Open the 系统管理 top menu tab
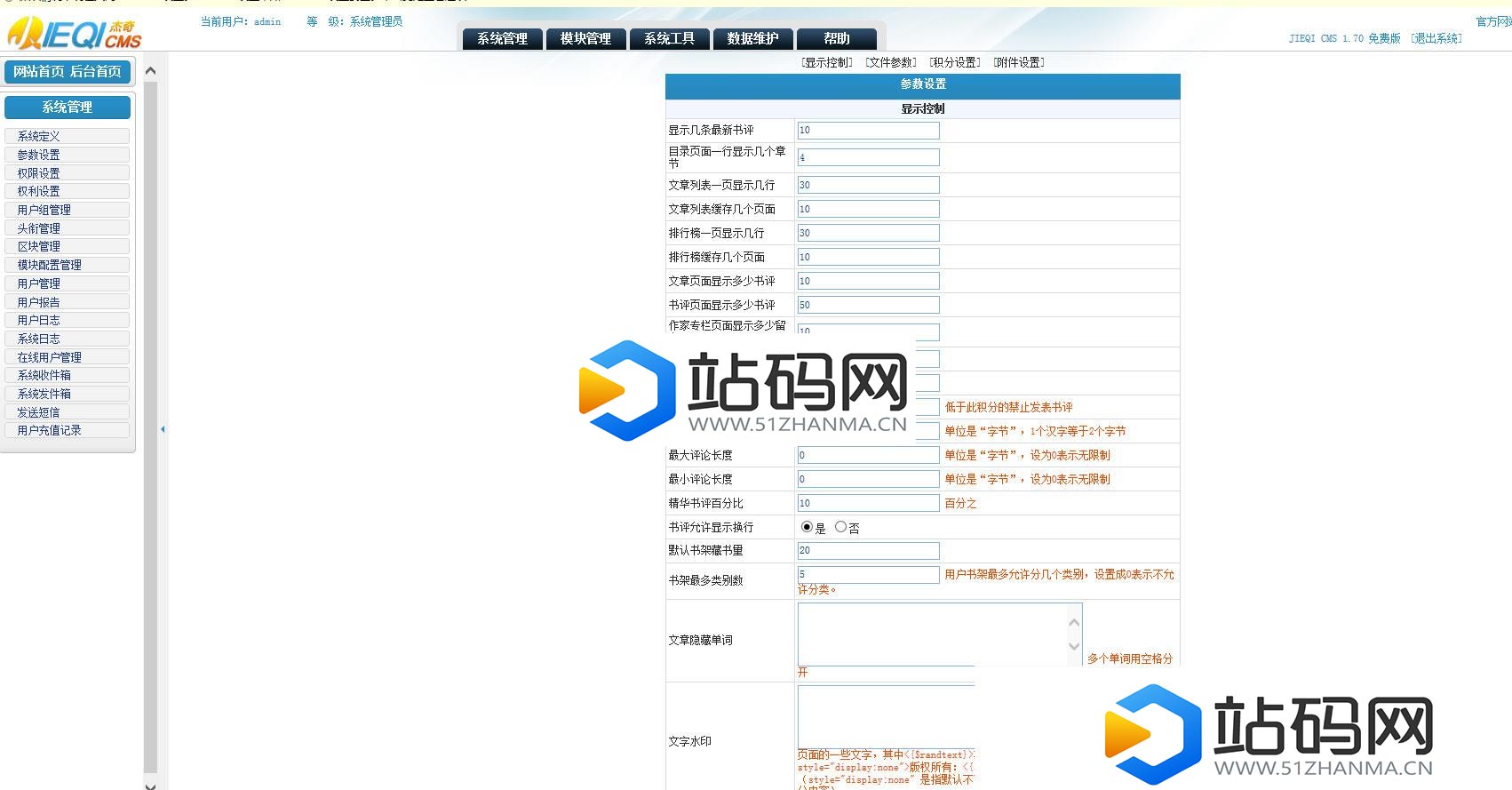 [x=503, y=38]
